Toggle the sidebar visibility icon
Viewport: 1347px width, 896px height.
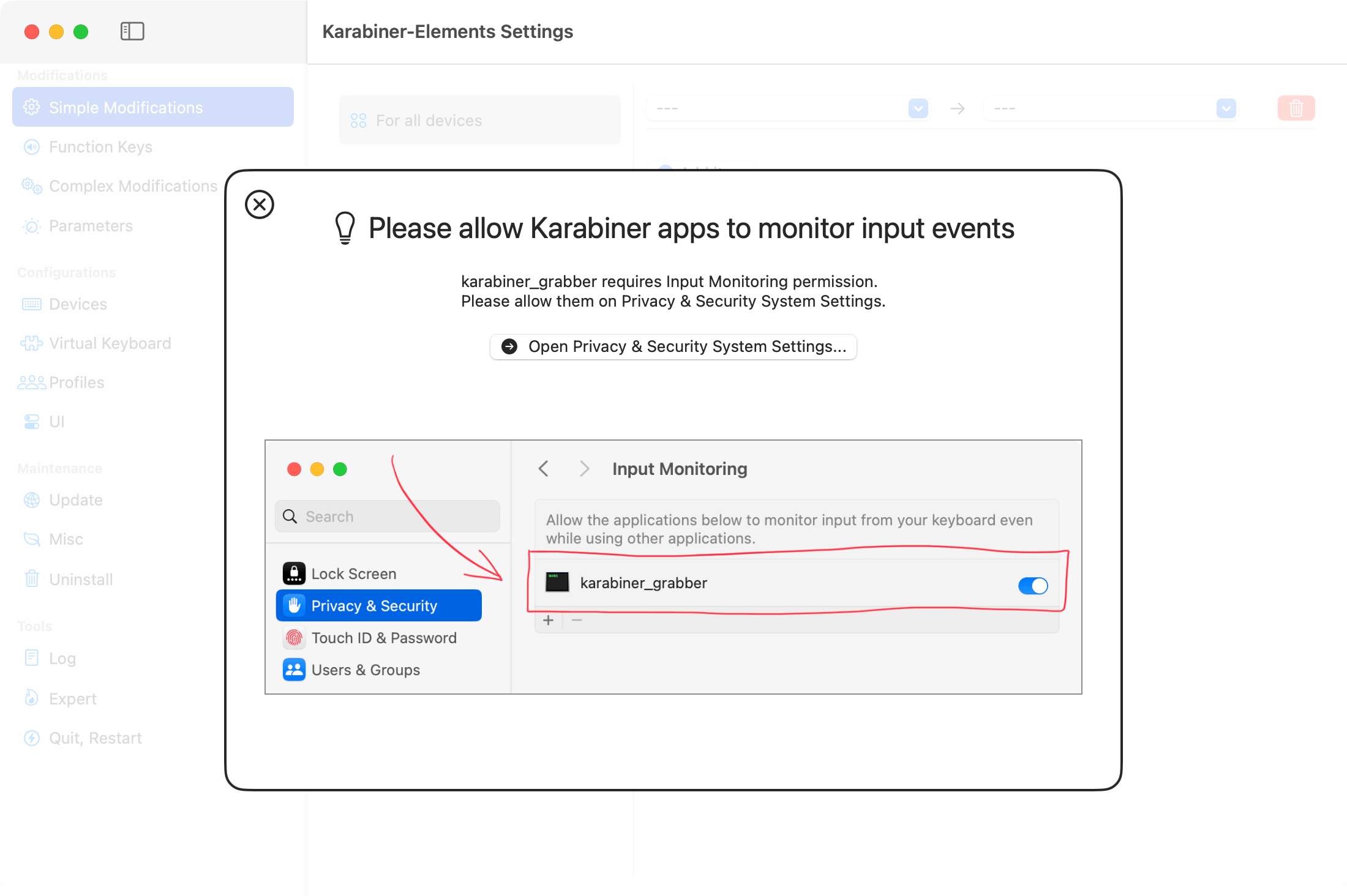click(x=132, y=31)
